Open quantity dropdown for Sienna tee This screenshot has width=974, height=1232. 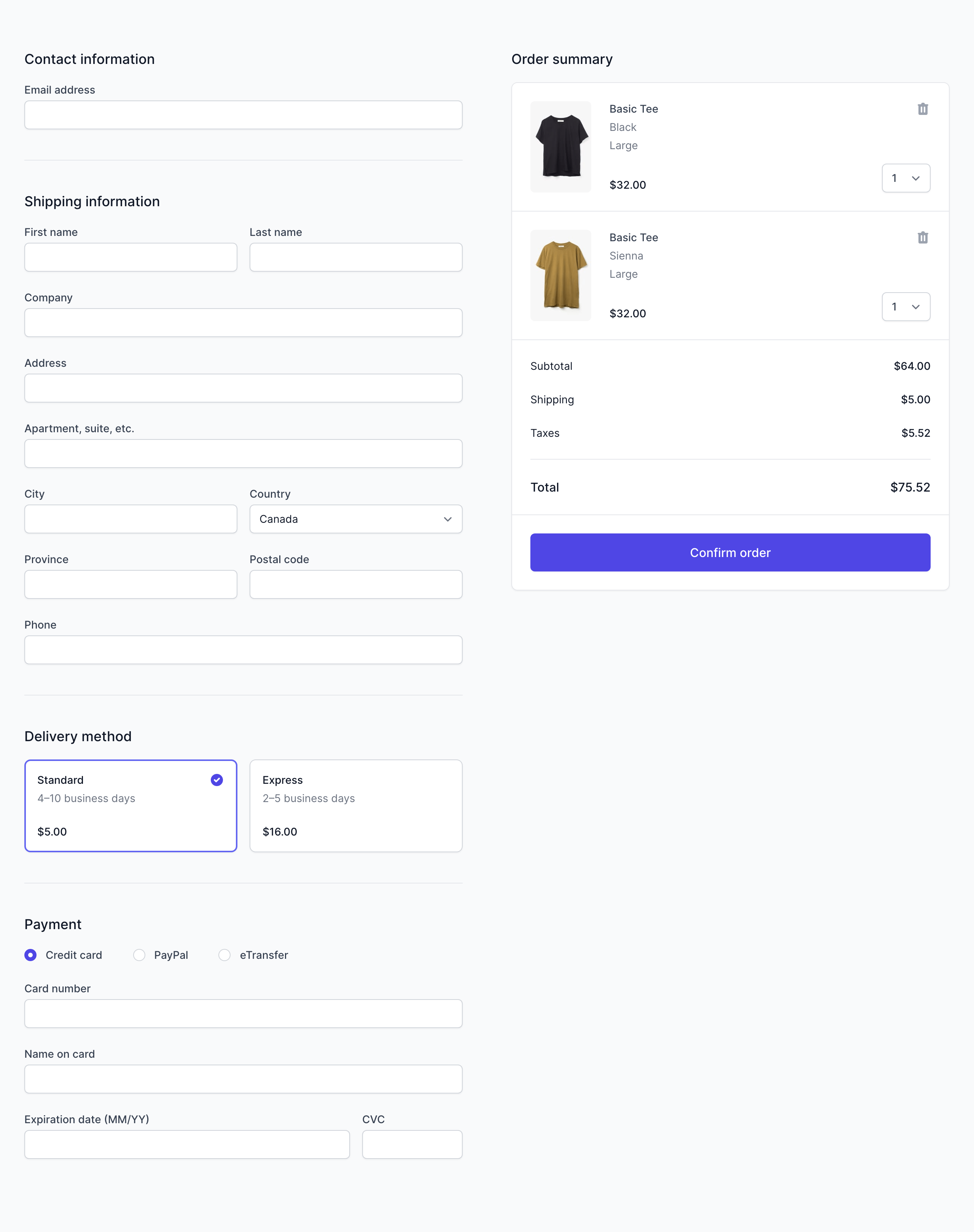pyautogui.click(x=906, y=307)
